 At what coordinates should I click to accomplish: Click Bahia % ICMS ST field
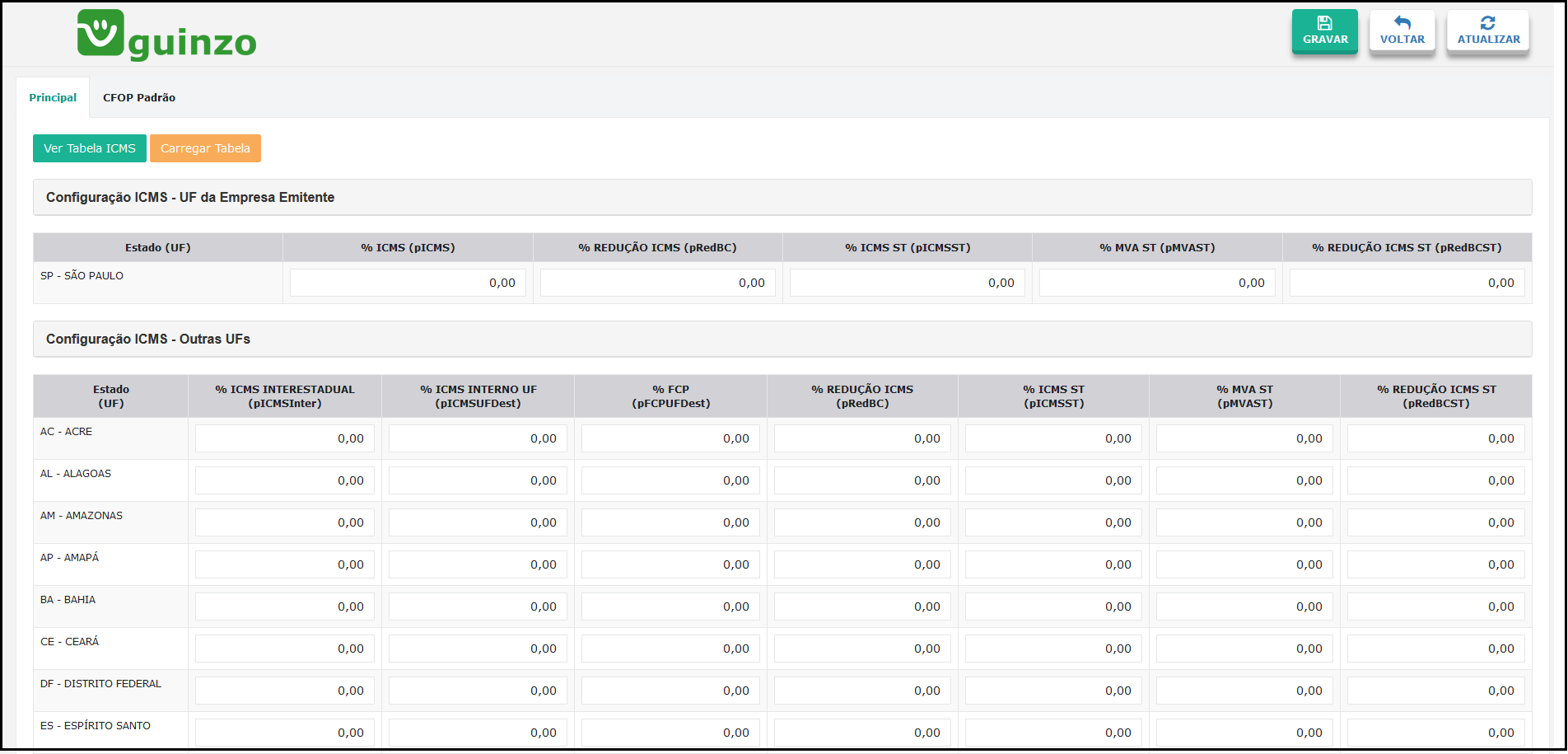tap(1053, 606)
